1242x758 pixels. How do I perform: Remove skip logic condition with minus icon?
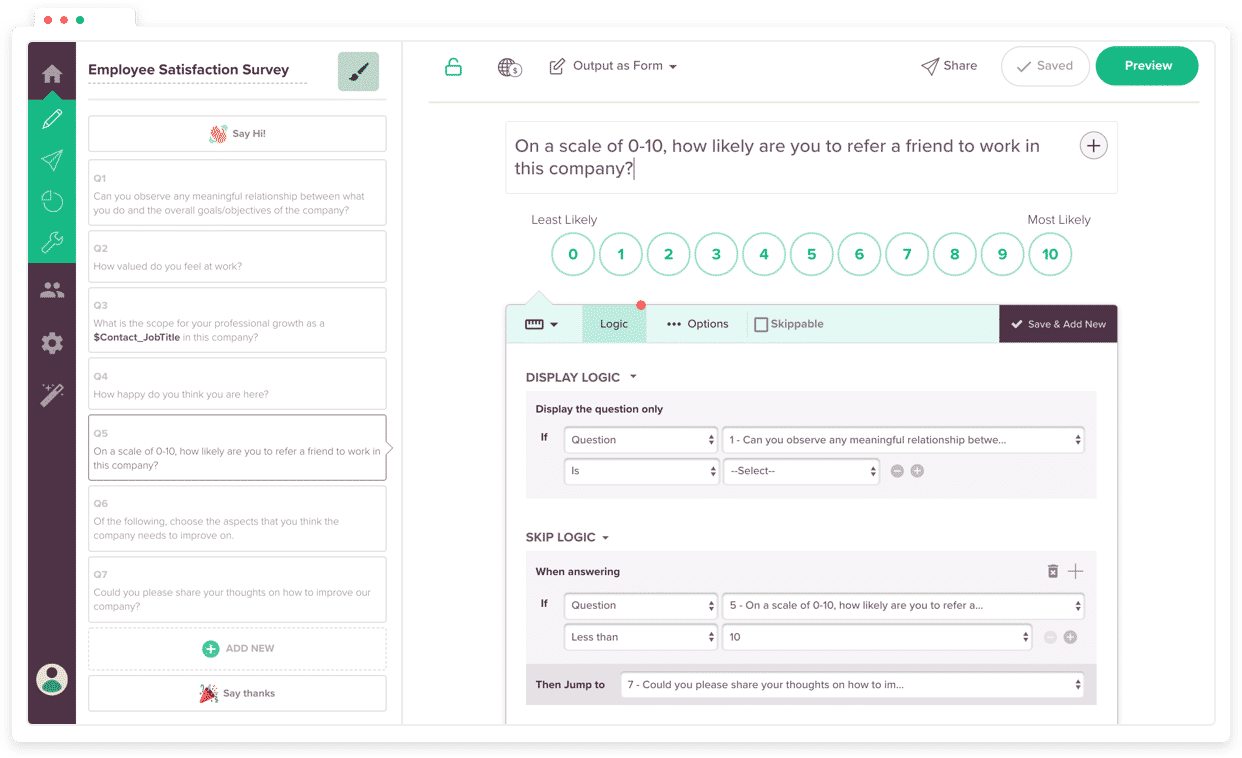tap(1050, 637)
